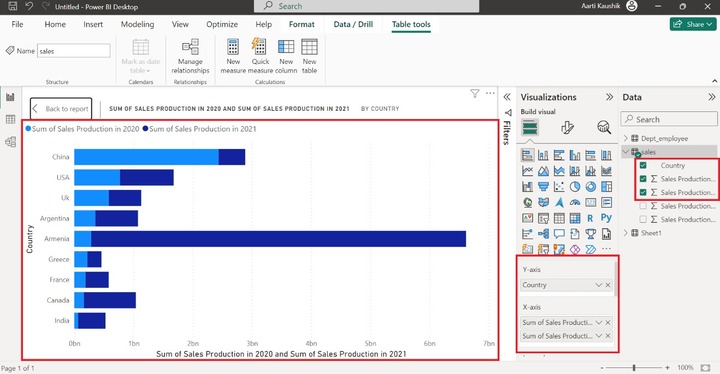Image resolution: width=720 pixels, height=374 pixels.
Task: Click the table Name input field
Action: pos(73,51)
